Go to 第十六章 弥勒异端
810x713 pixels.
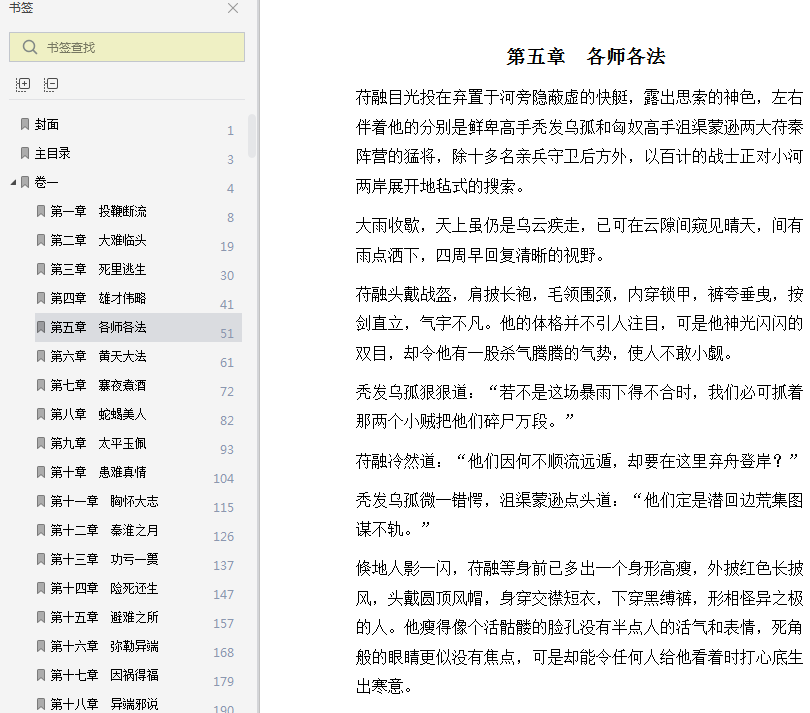tap(104, 646)
